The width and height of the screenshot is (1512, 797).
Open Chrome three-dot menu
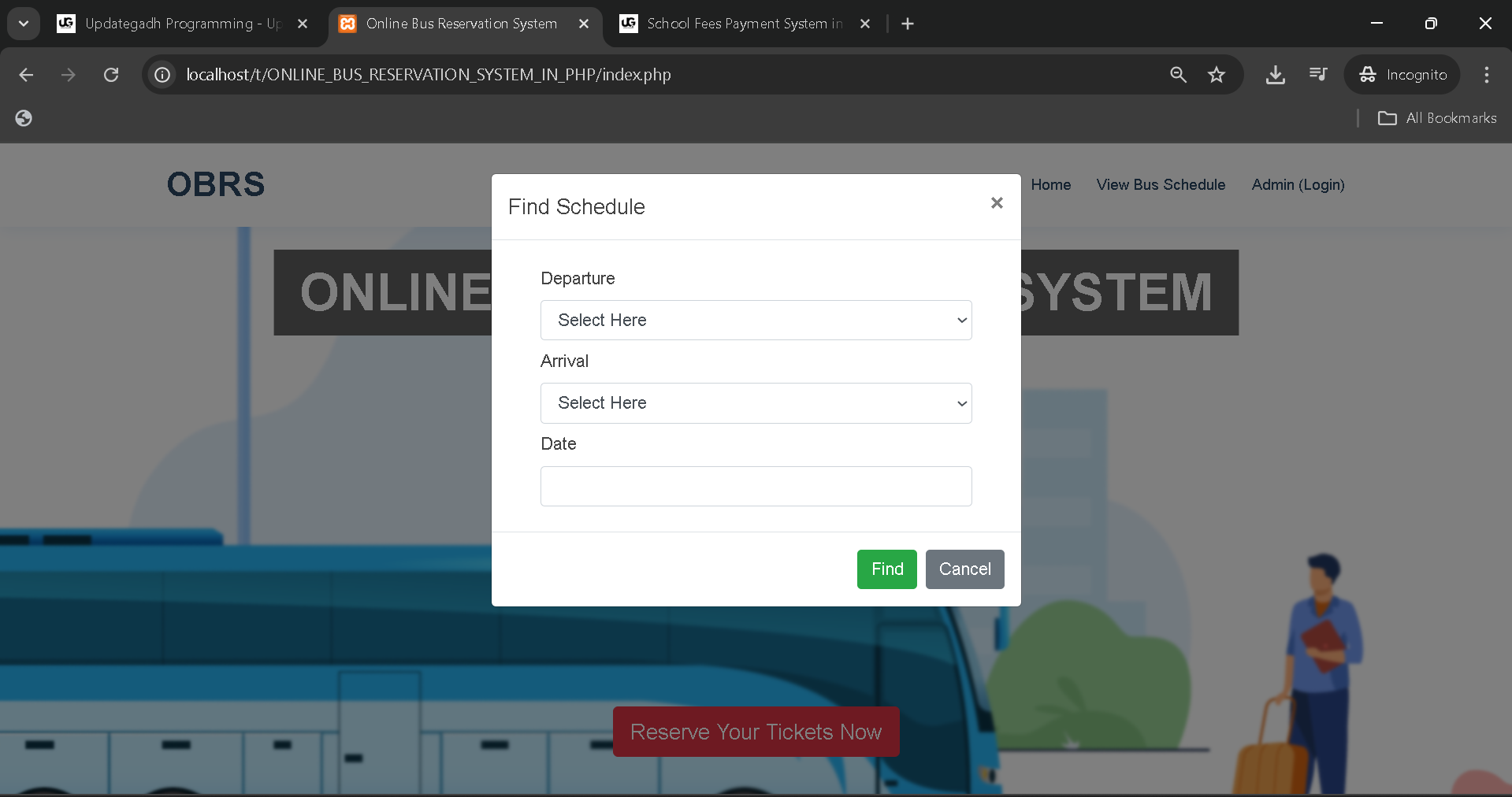1486,75
